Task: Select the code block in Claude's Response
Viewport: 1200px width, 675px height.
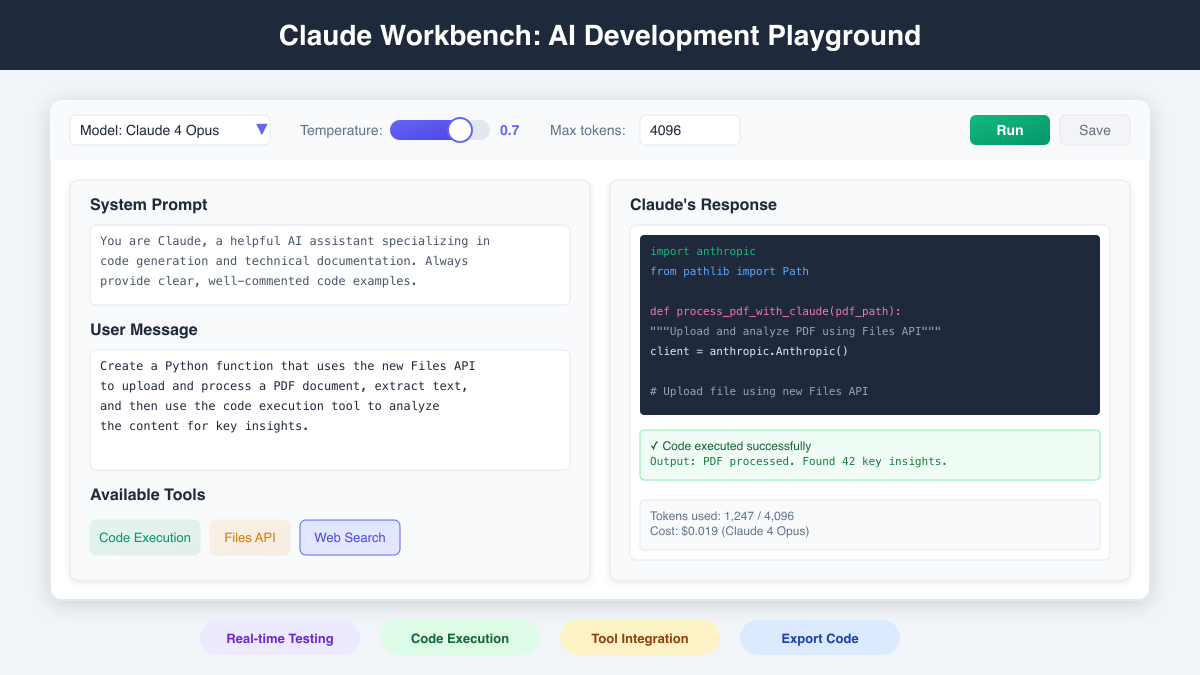Action: [x=869, y=324]
